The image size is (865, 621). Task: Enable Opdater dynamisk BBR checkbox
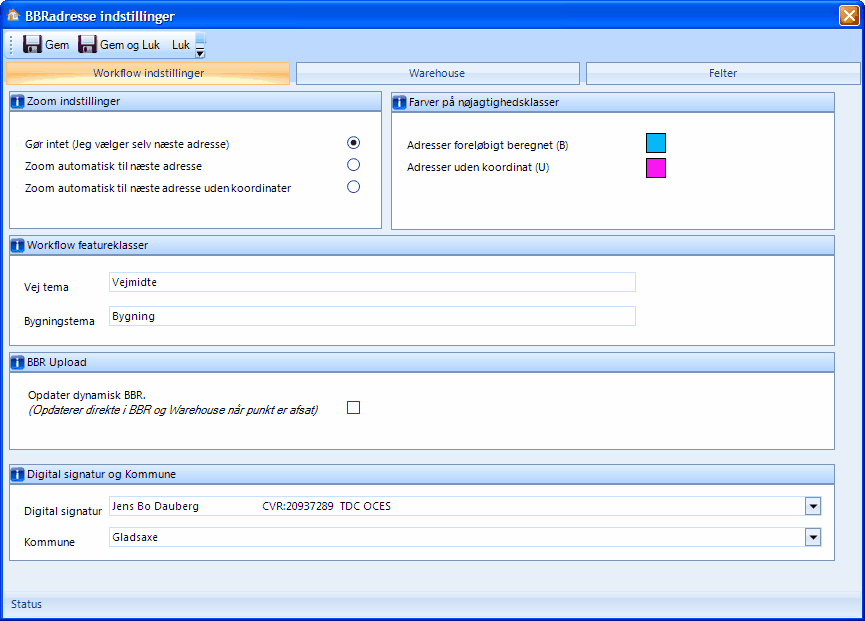click(354, 408)
